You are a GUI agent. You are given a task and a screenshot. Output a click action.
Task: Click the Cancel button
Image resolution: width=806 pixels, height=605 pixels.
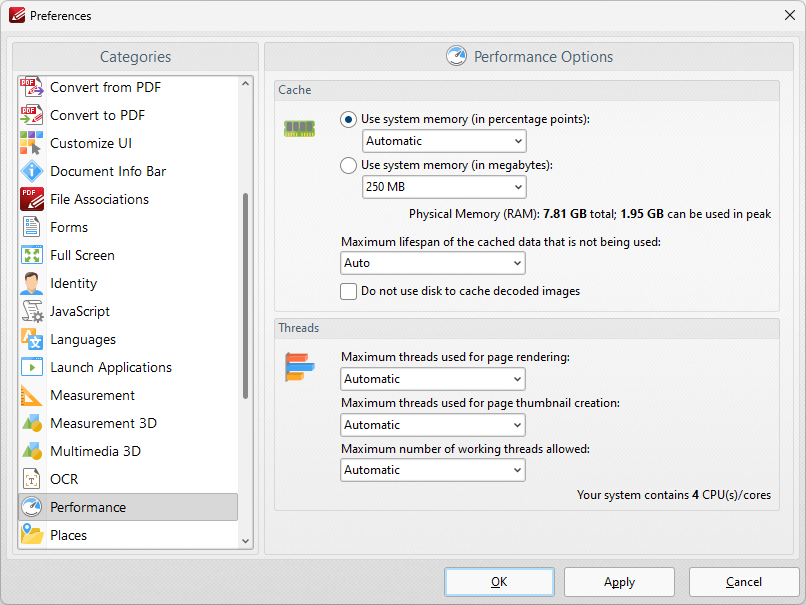[744, 582]
